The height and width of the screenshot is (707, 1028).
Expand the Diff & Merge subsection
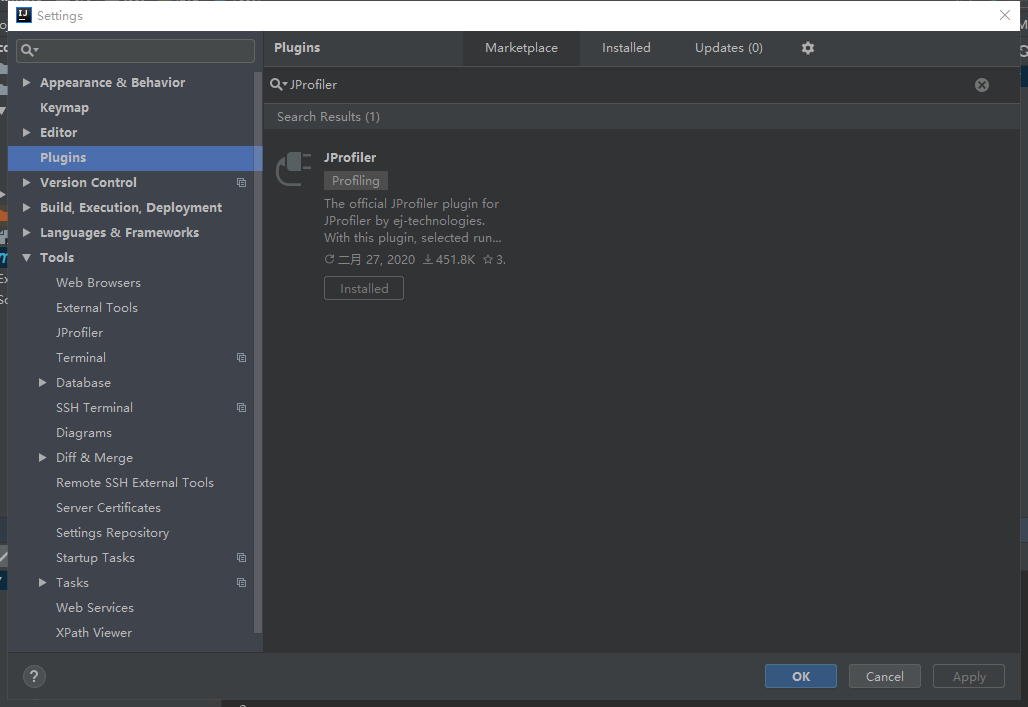(42, 457)
